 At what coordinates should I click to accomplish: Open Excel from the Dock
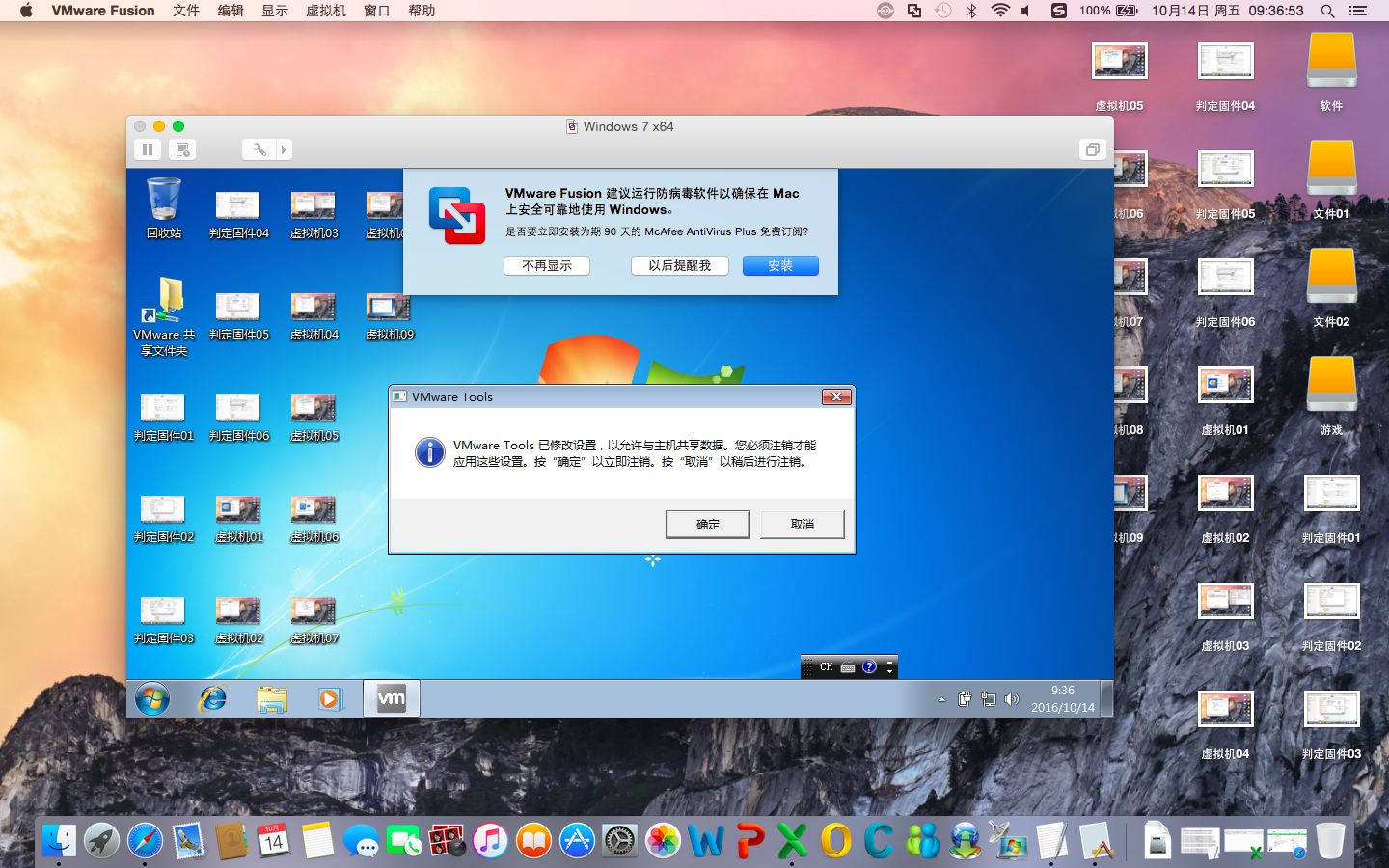tap(792, 841)
